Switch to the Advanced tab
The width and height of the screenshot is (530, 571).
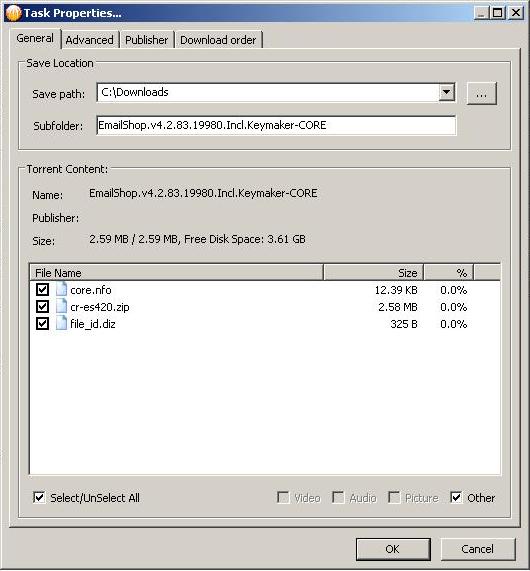tap(90, 40)
